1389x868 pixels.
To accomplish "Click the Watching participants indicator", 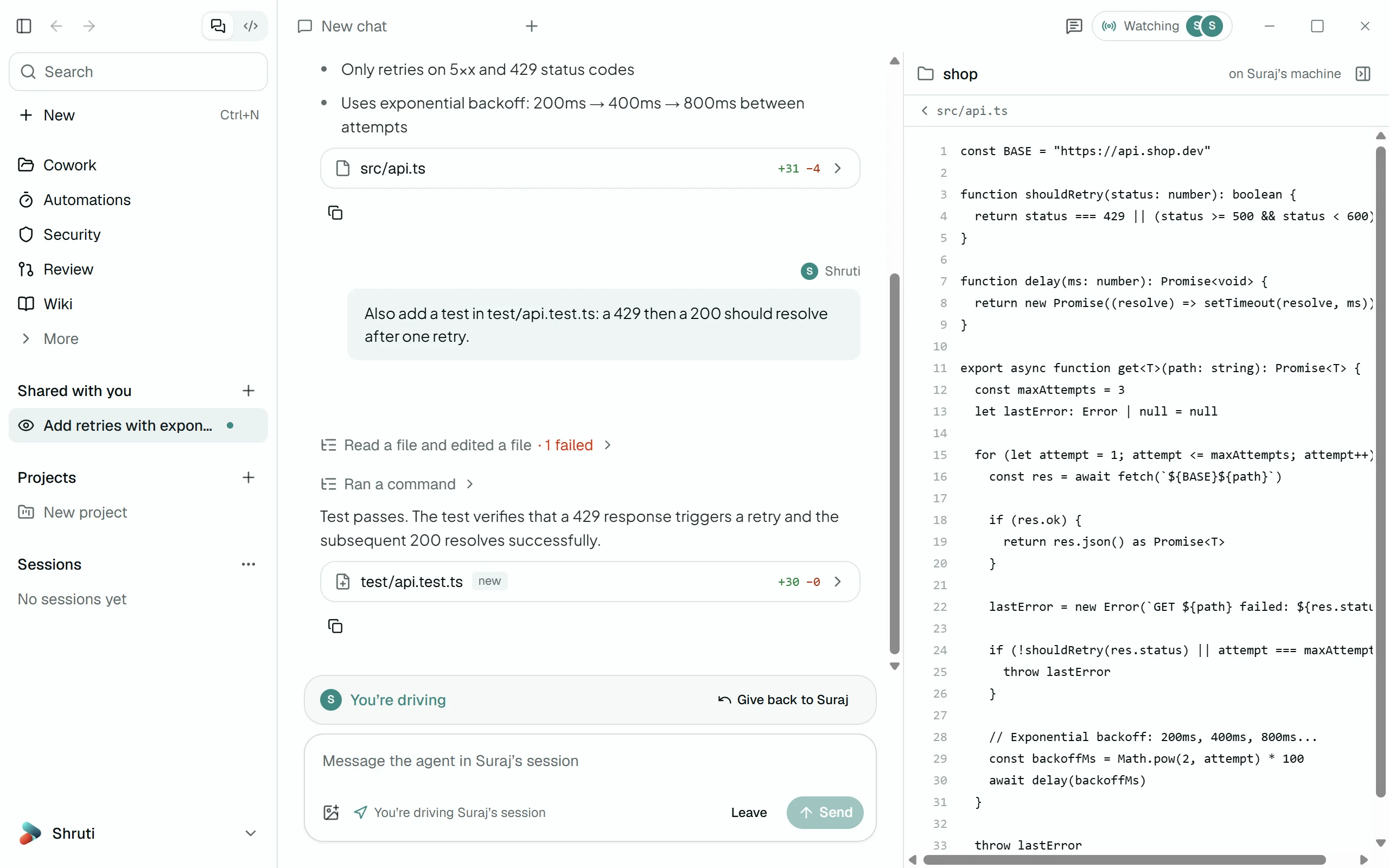I will tap(1162, 26).
